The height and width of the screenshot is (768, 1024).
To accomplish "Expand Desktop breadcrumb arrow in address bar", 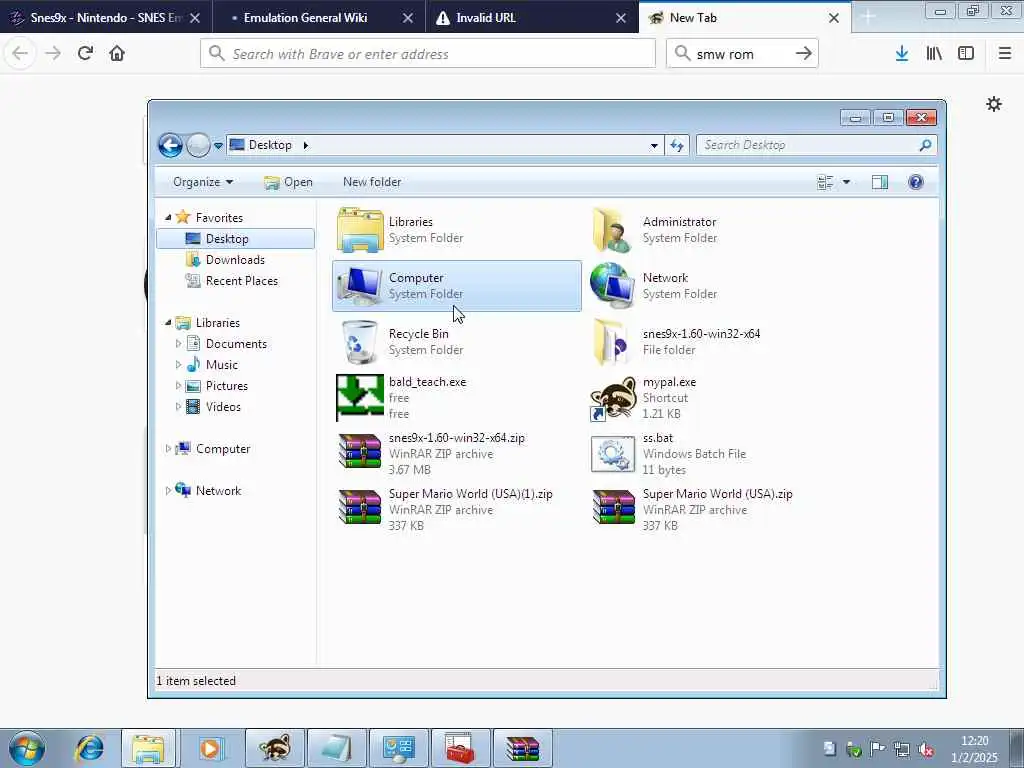I will coord(306,145).
